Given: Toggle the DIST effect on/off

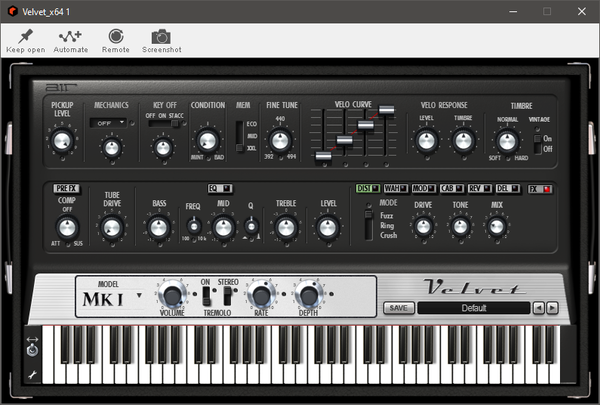Looking at the screenshot, I should (x=368, y=188).
